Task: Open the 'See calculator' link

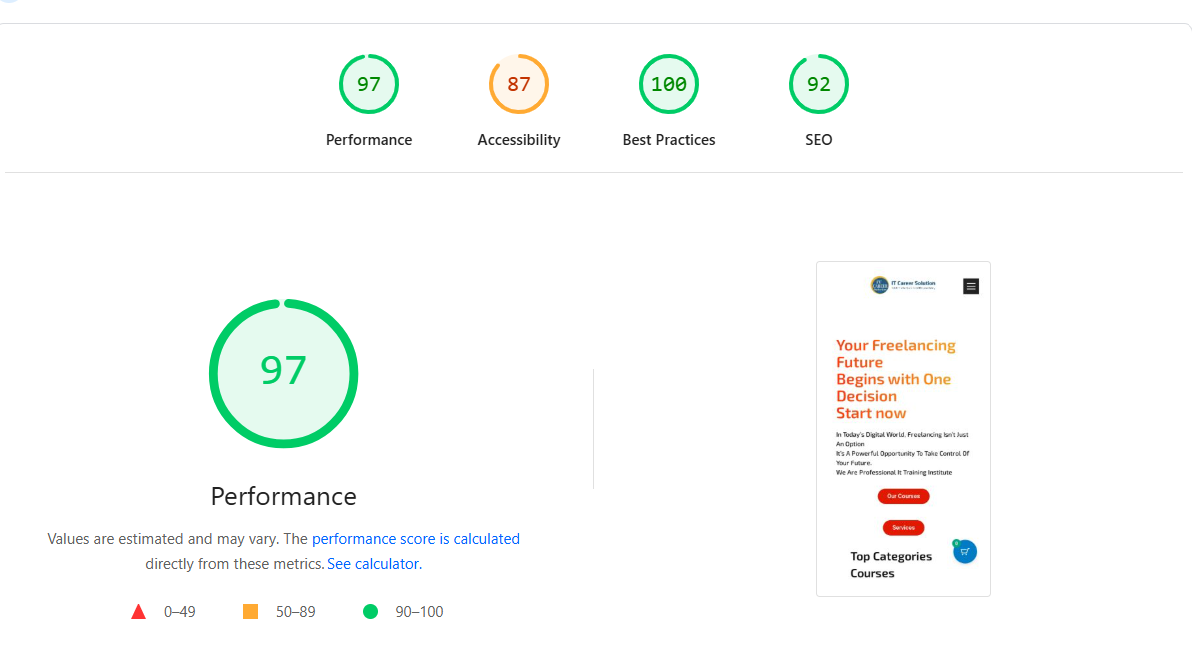Action: pos(372,563)
